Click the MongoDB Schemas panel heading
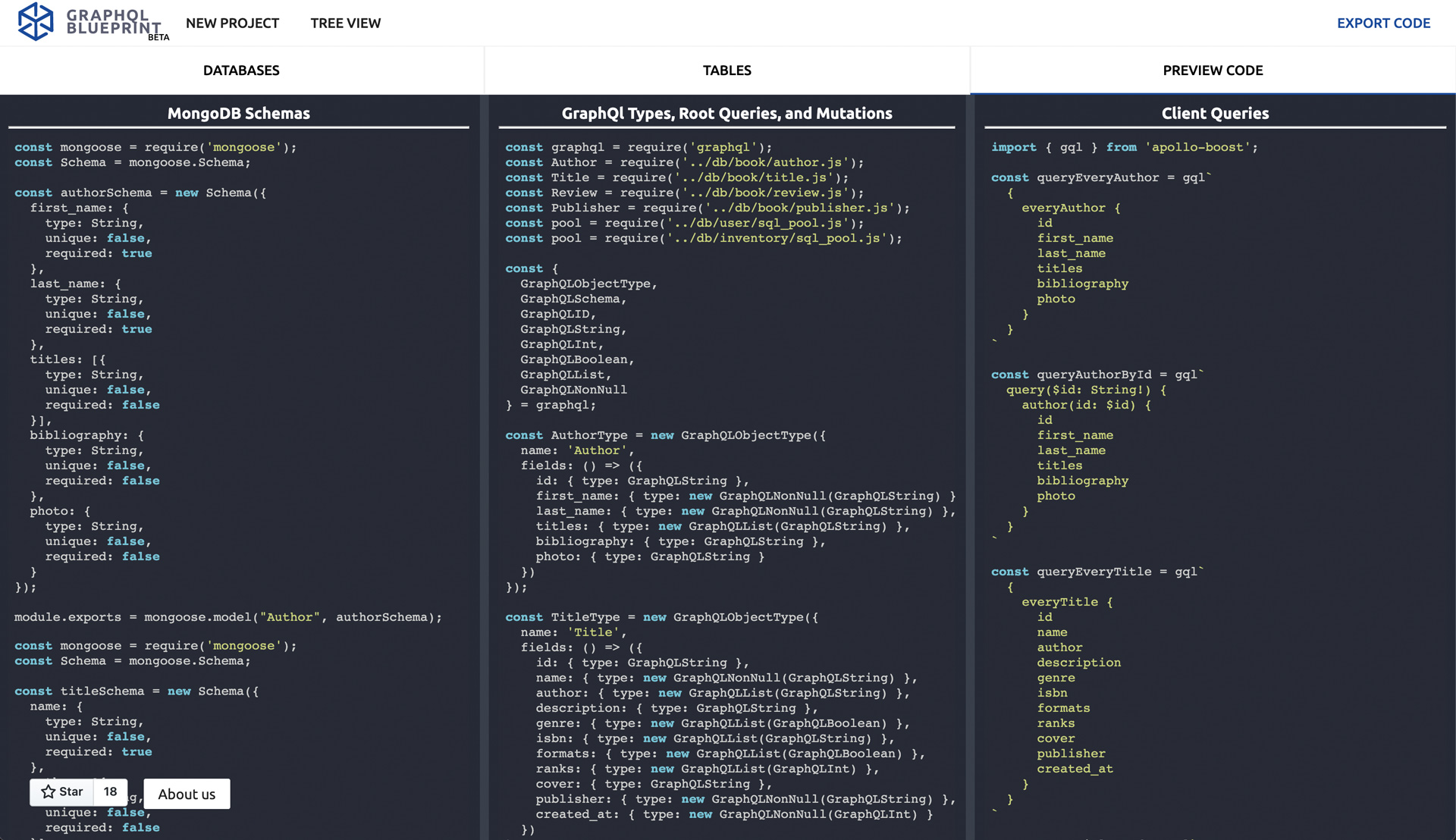This screenshot has width=1456, height=840. (x=239, y=113)
